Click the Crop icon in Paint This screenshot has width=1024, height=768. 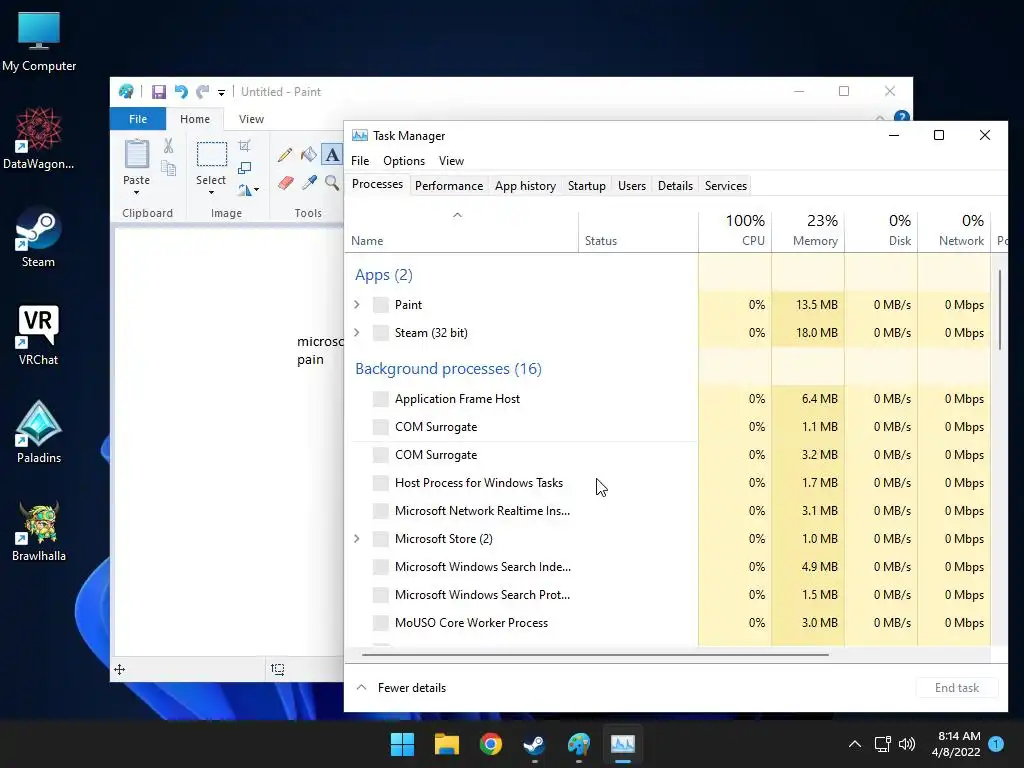(x=244, y=146)
